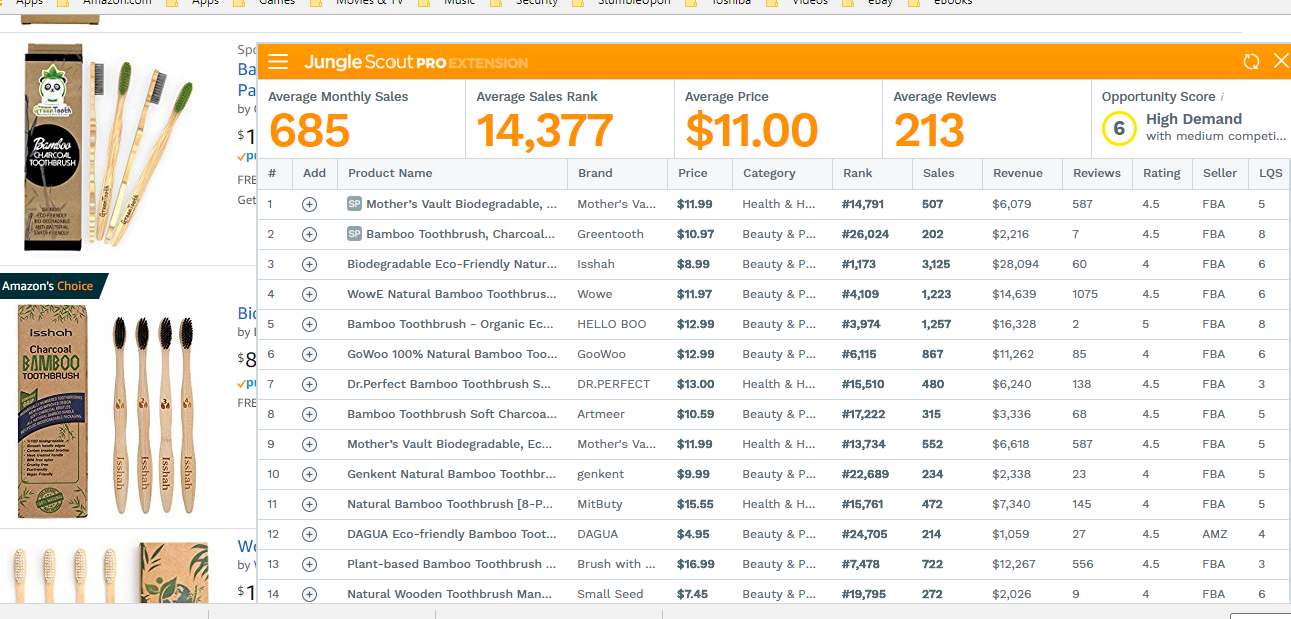Click the price cell '$4.95'
Screen dimensions: 1291x619
coord(693,534)
